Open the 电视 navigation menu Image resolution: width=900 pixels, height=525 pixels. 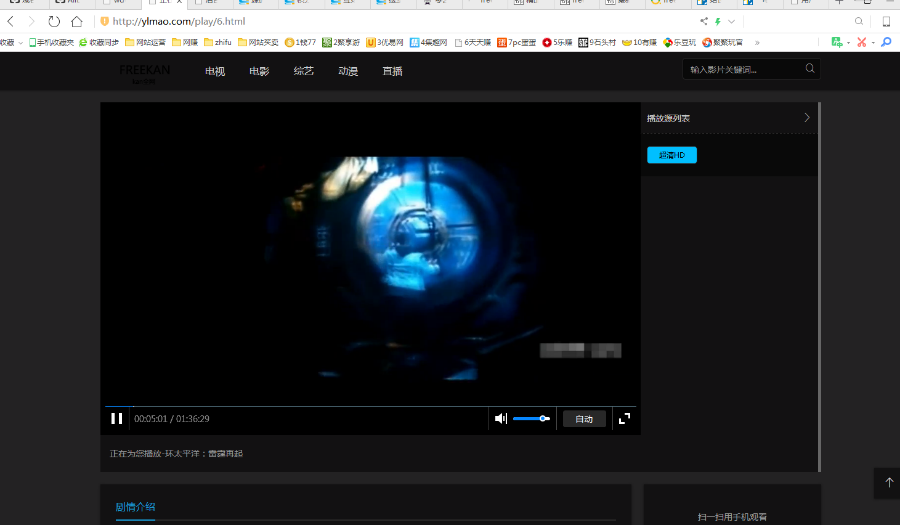(215, 71)
